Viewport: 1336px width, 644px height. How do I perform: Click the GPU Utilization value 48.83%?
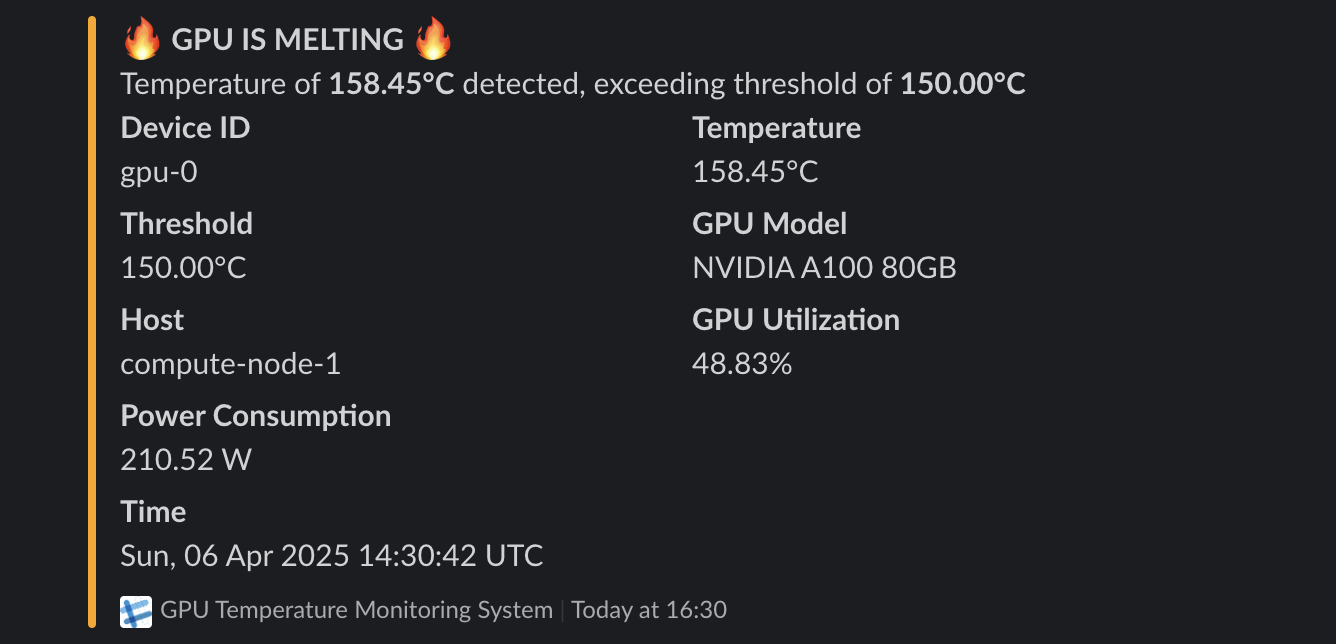click(x=742, y=364)
